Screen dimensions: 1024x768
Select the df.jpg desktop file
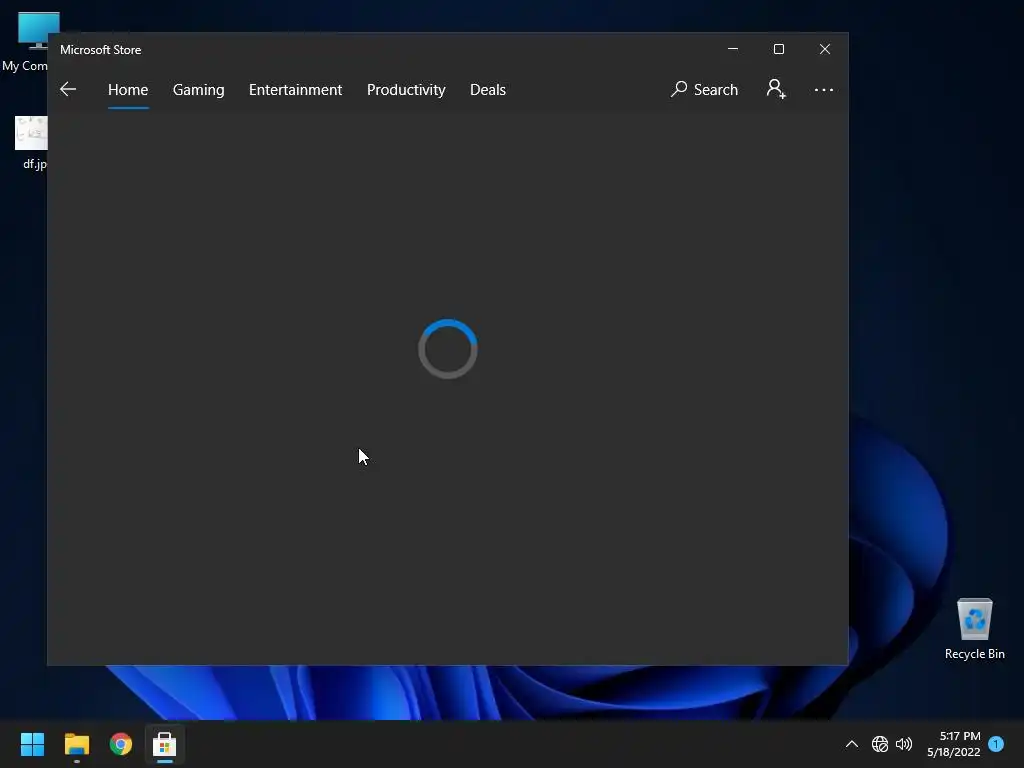[31, 143]
